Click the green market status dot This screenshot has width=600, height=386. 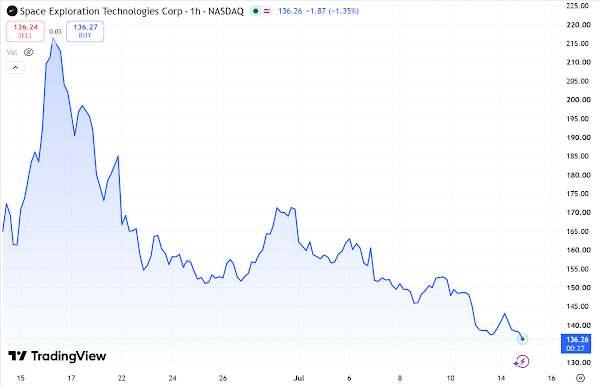coord(255,11)
